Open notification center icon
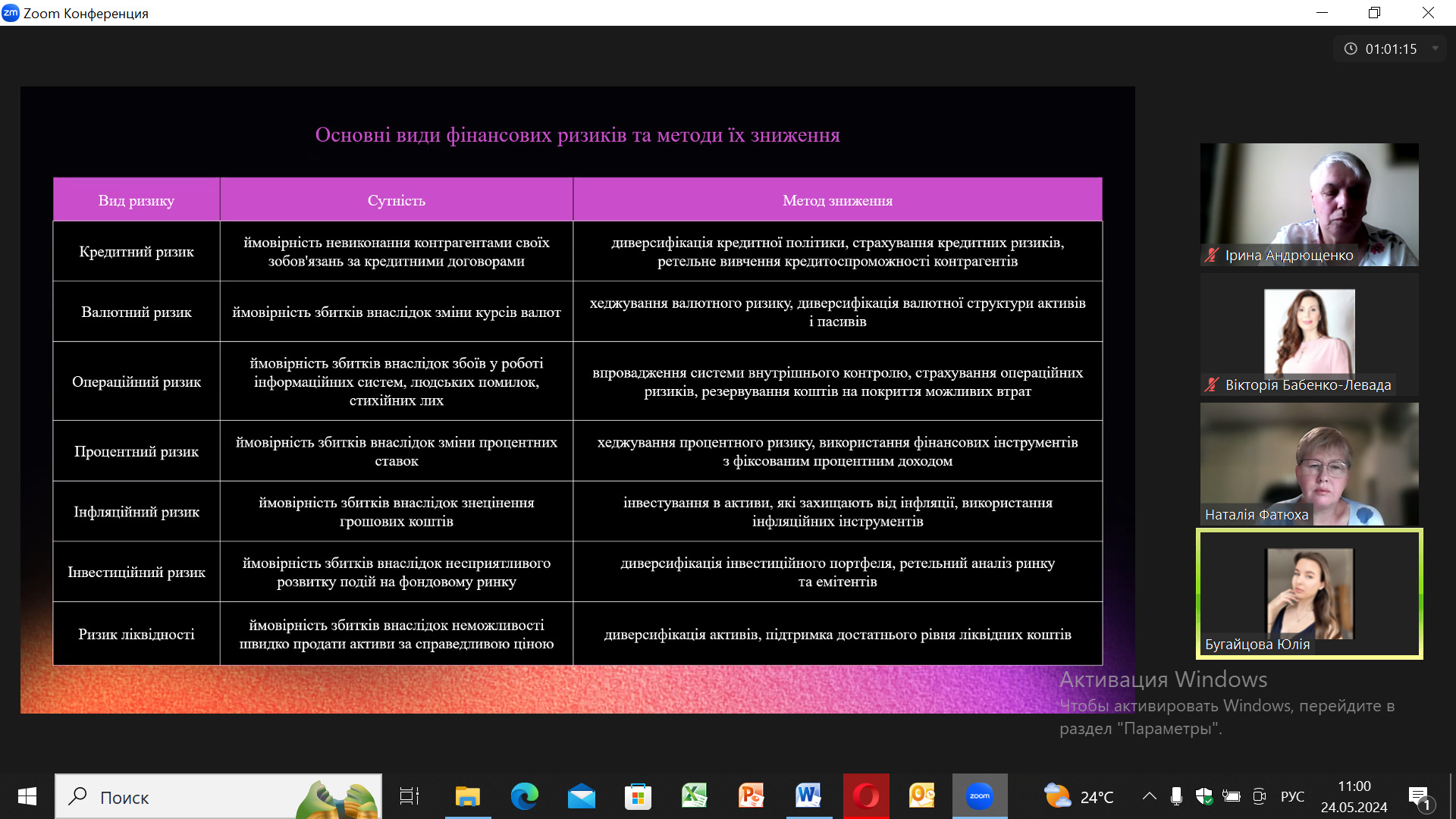The width and height of the screenshot is (1456, 819). click(x=1419, y=796)
